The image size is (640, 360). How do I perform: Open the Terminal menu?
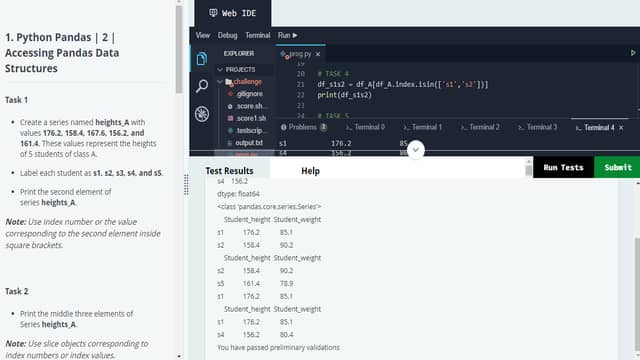coord(258,36)
